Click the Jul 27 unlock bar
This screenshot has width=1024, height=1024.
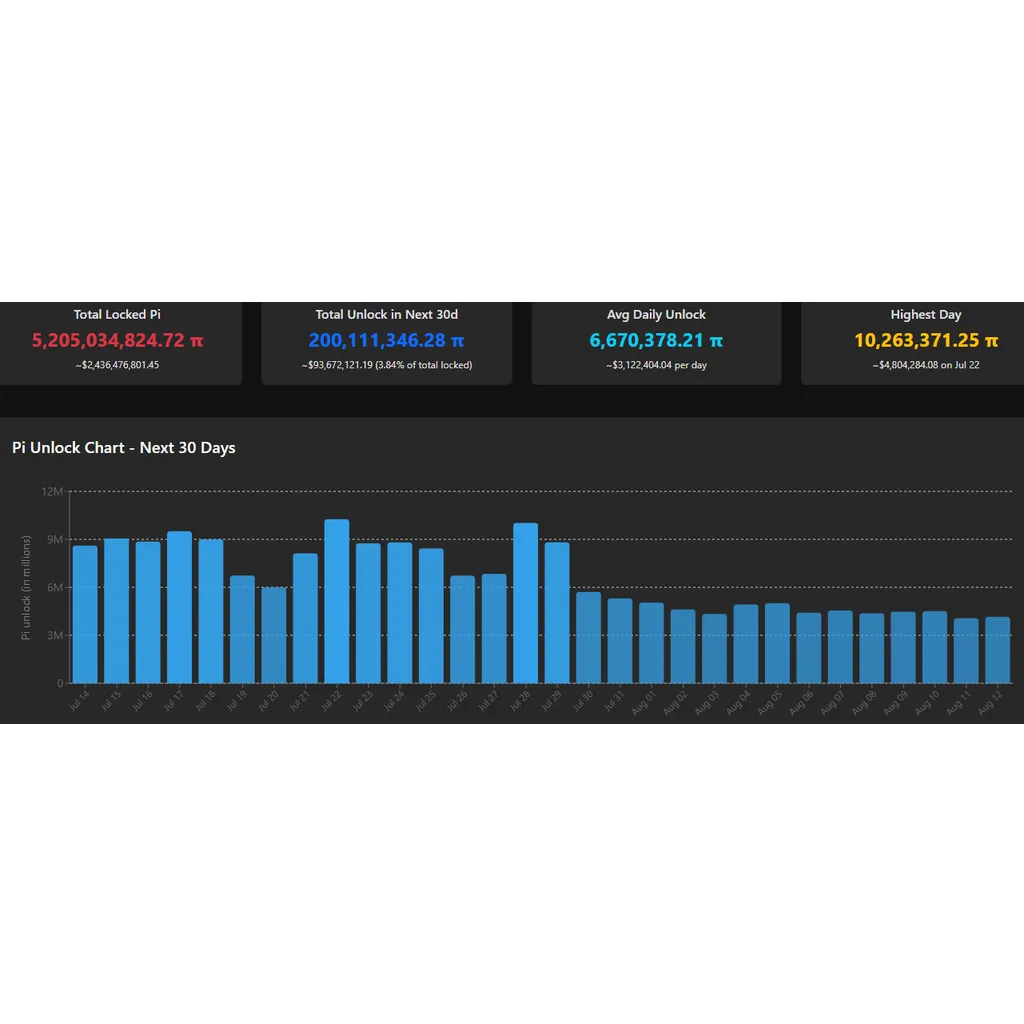(494, 629)
